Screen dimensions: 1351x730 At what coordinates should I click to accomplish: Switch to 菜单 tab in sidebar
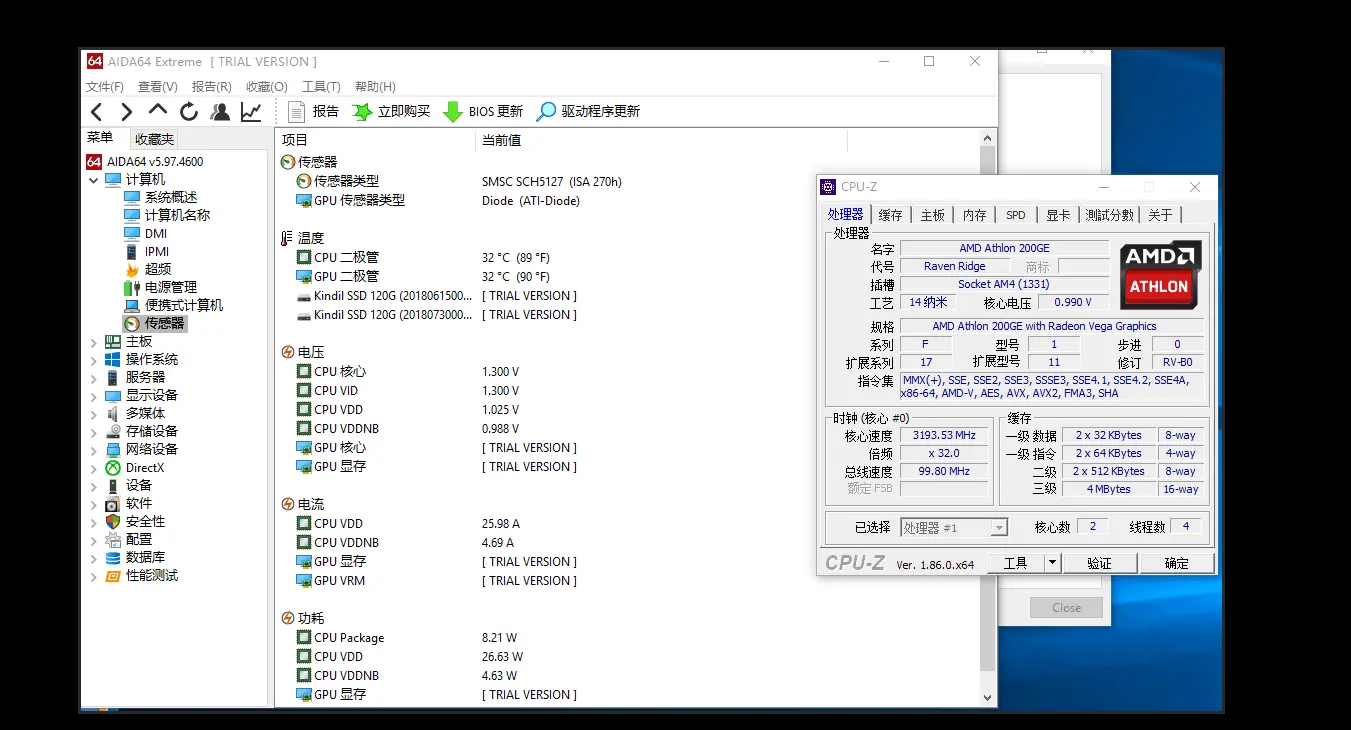(x=100, y=138)
